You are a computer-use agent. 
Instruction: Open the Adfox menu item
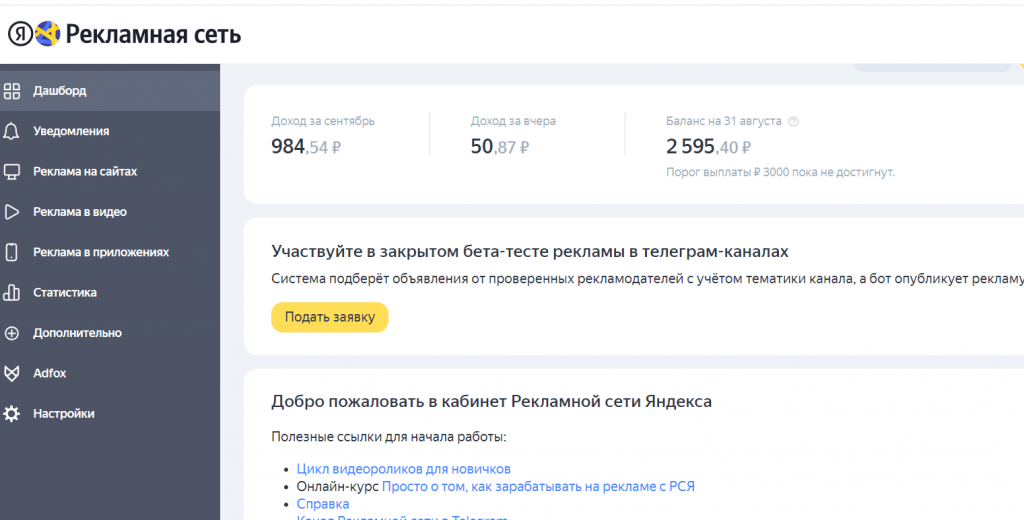click(x=110, y=374)
